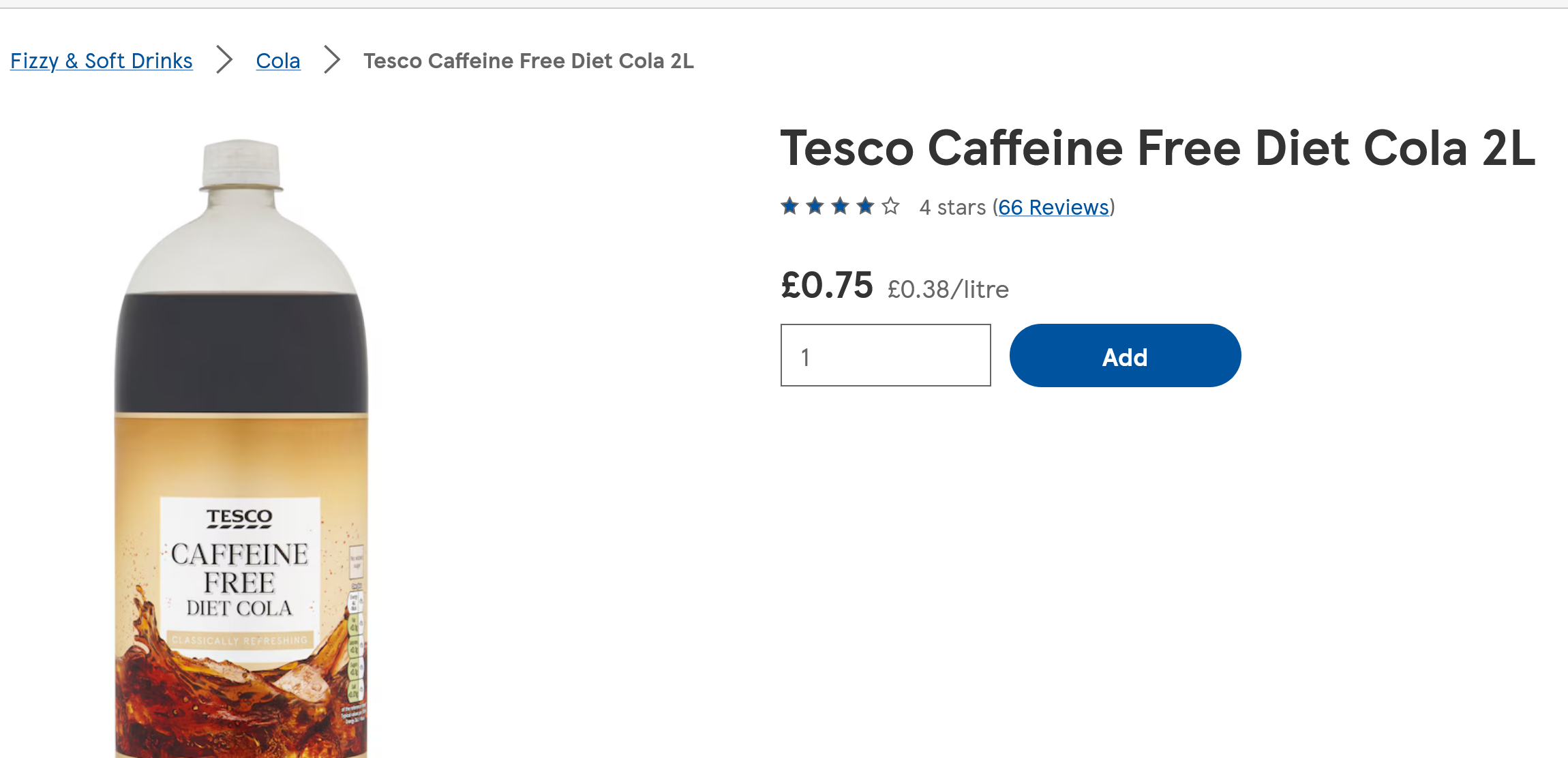
Task: Click the second filled rating star
Action: [x=815, y=206]
